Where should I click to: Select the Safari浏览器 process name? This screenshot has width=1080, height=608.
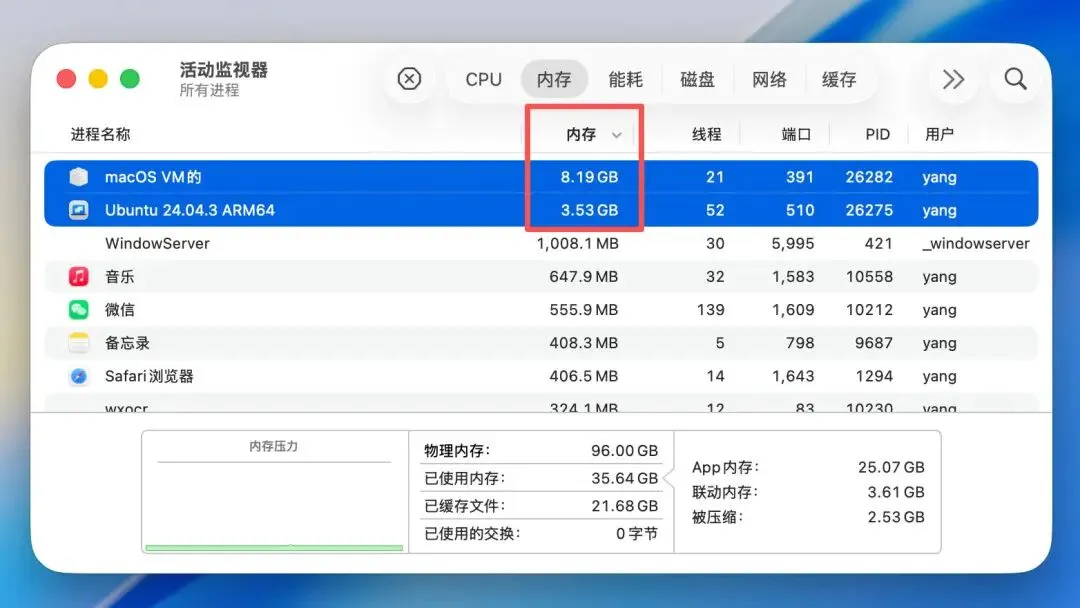(149, 376)
